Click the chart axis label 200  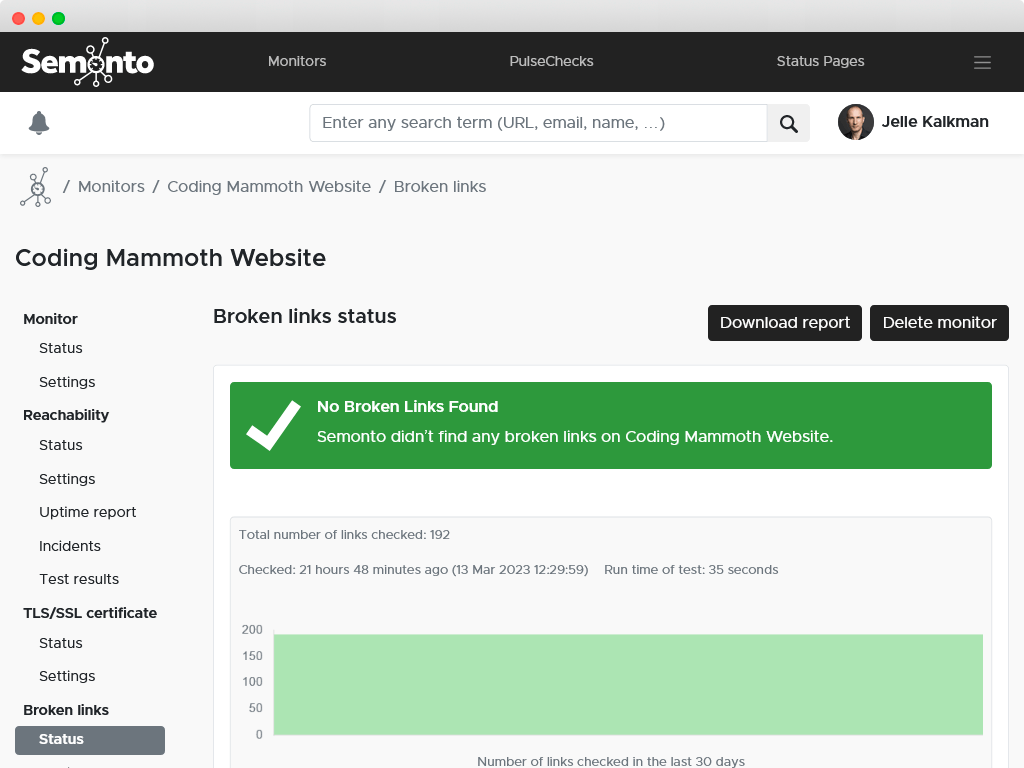[252, 630]
